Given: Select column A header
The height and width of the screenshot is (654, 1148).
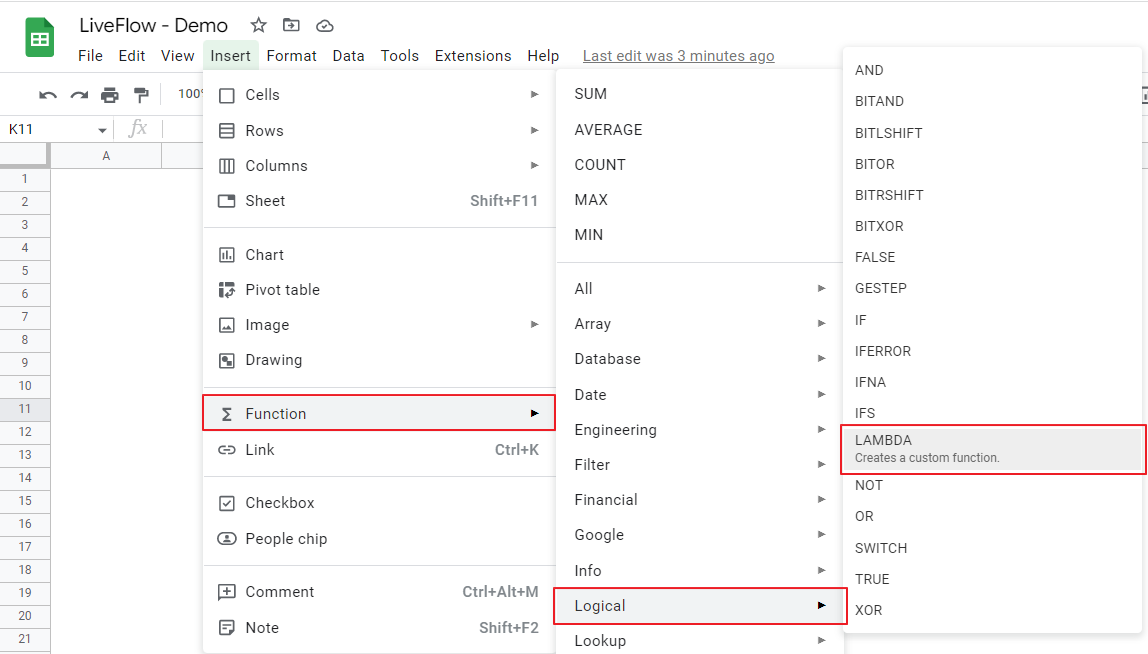Looking at the screenshot, I should [x=106, y=155].
